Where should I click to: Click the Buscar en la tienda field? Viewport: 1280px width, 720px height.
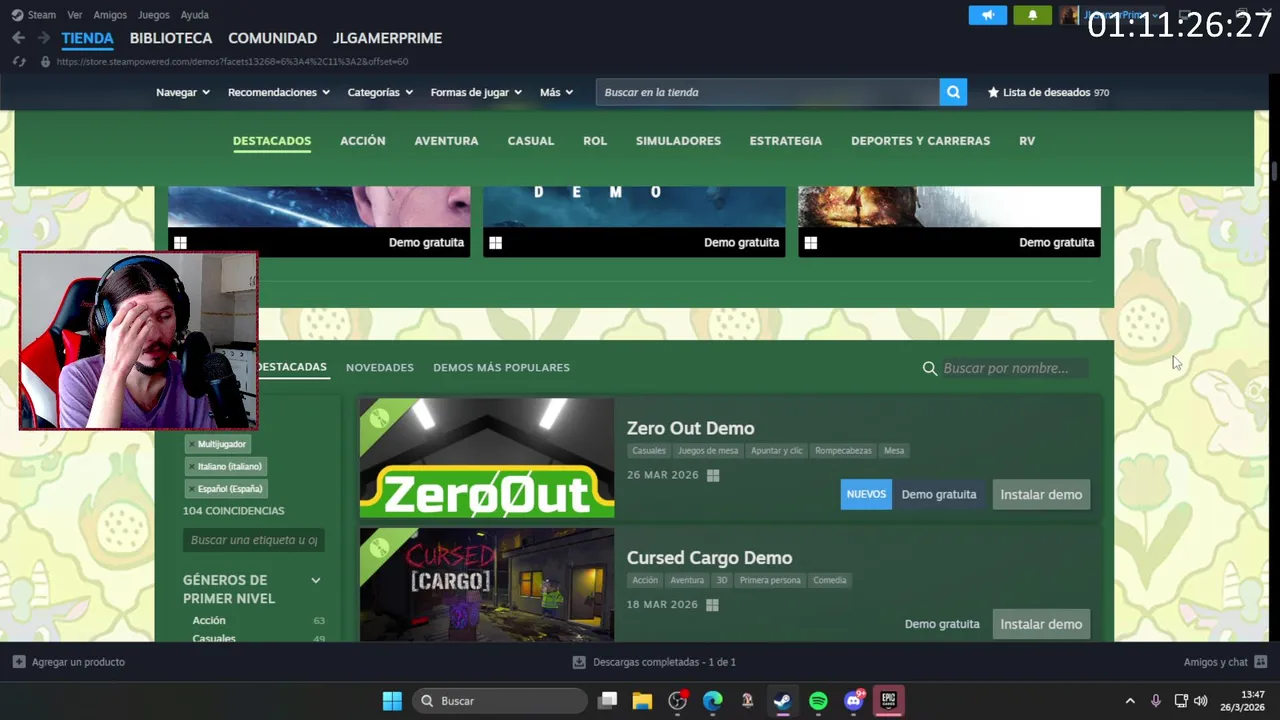[767, 92]
